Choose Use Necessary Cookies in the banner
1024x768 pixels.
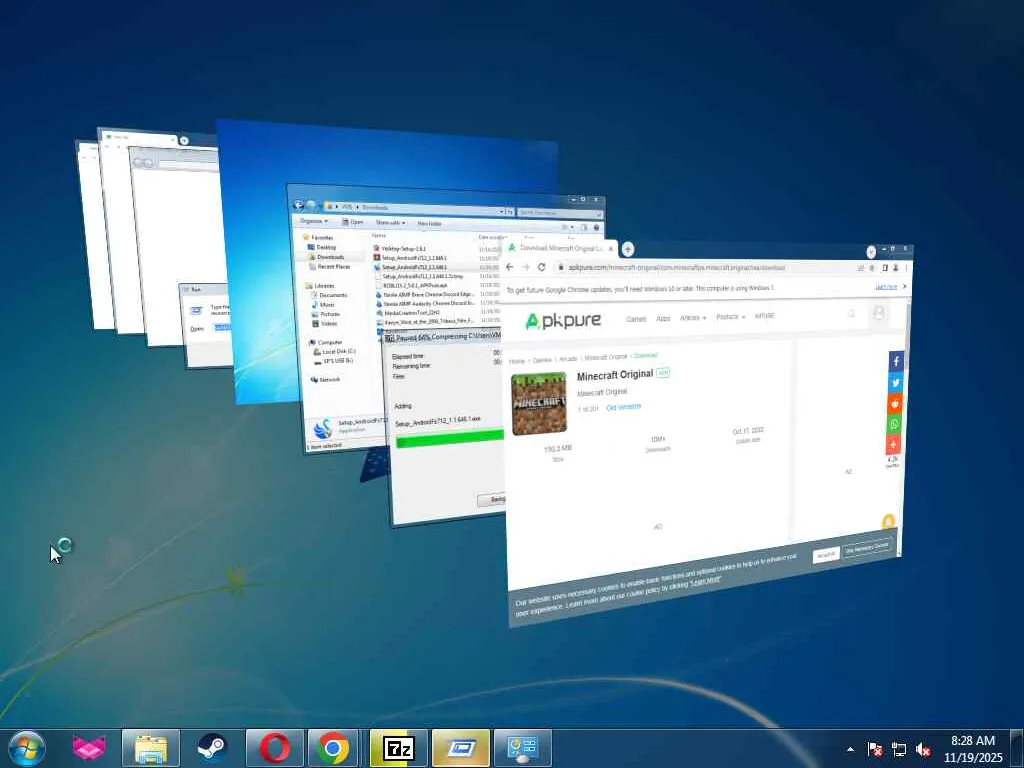[867, 548]
